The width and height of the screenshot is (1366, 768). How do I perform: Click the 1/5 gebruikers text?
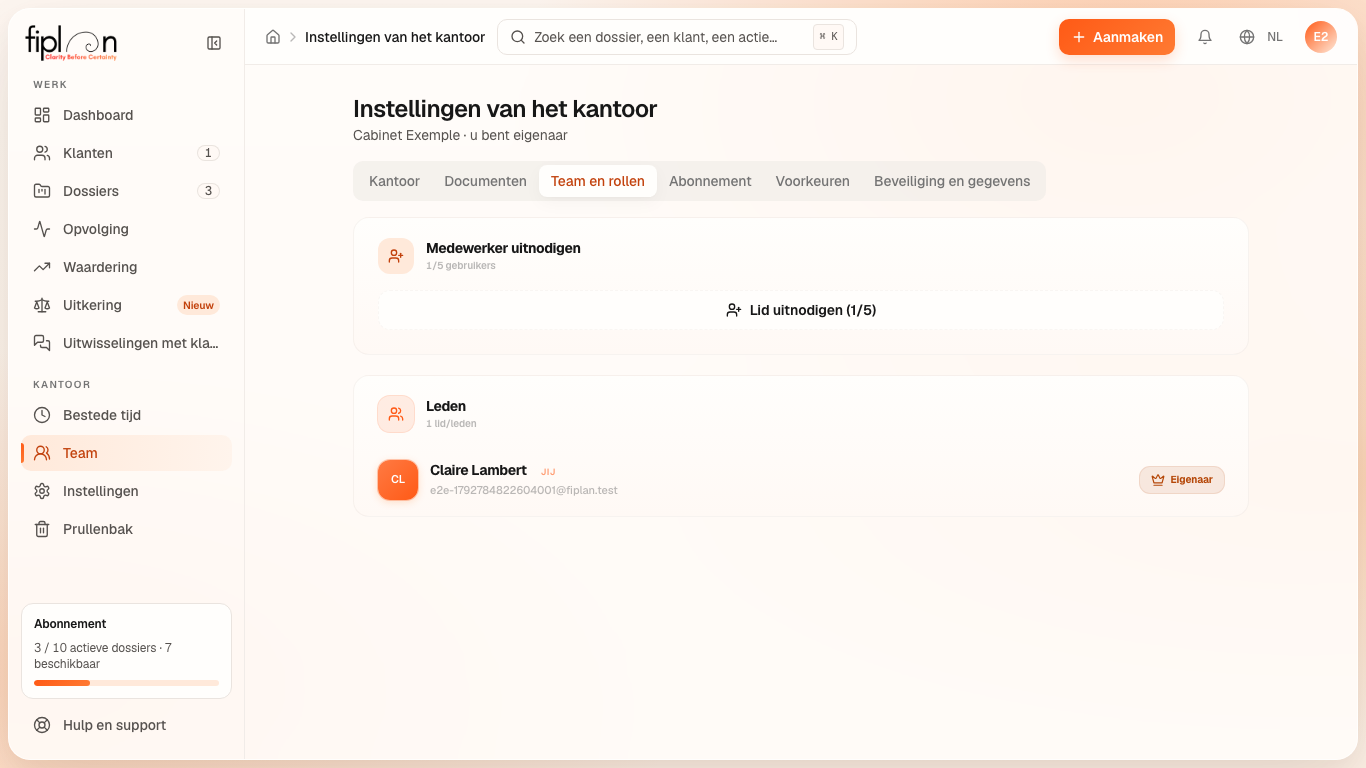click(x=461, y=266)
